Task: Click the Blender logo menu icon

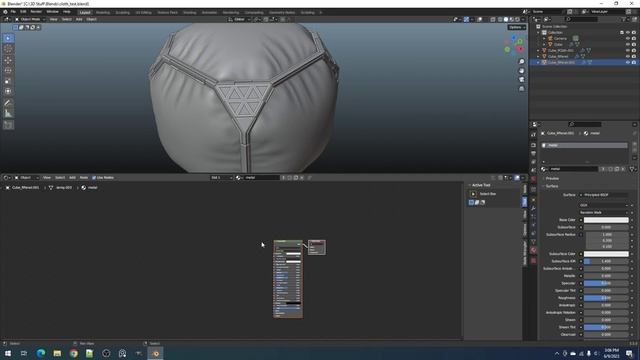Action: click(x=5, y=12)
